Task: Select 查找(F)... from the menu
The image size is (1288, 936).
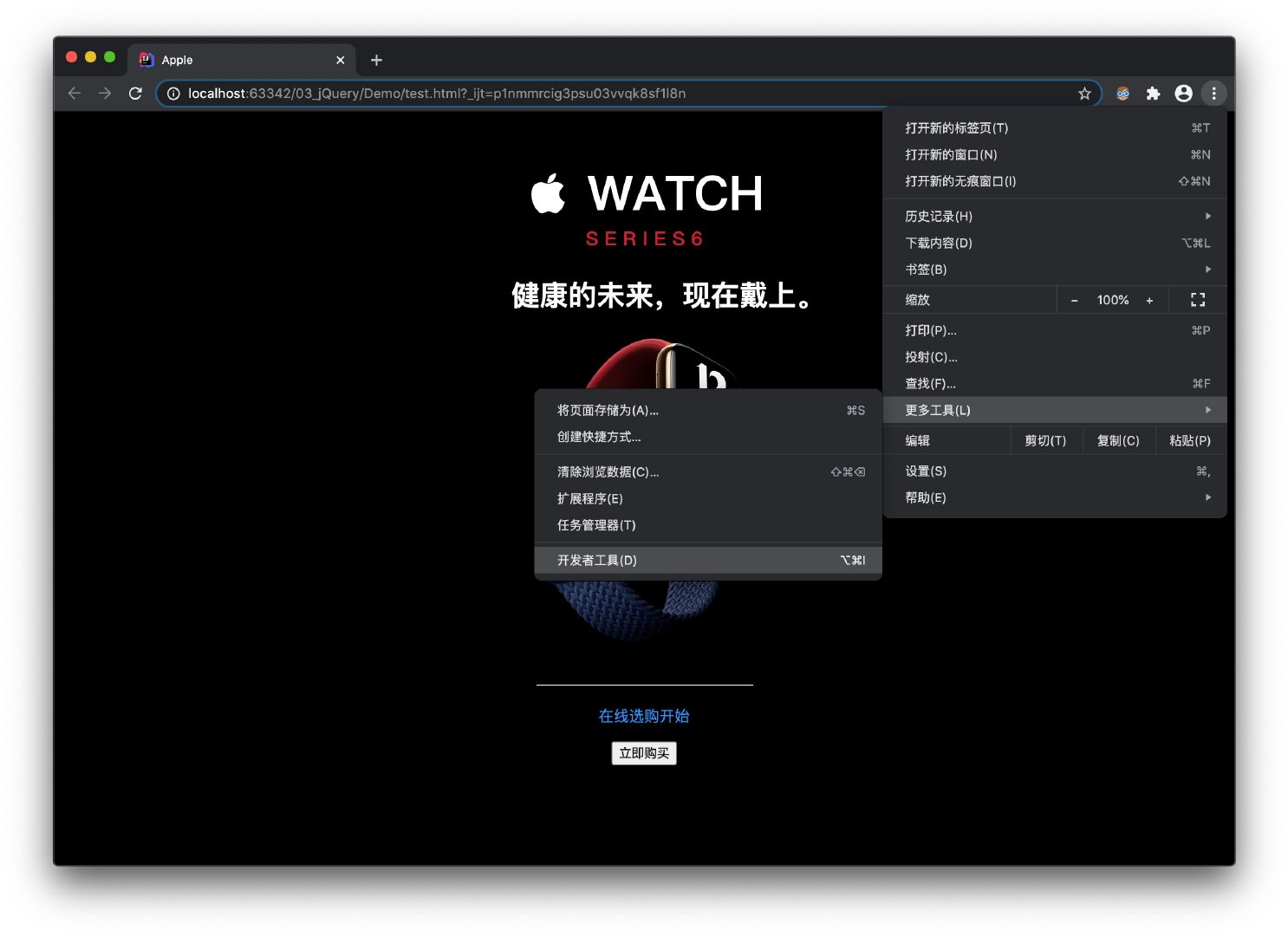Action: click(x=1055, y=383)
